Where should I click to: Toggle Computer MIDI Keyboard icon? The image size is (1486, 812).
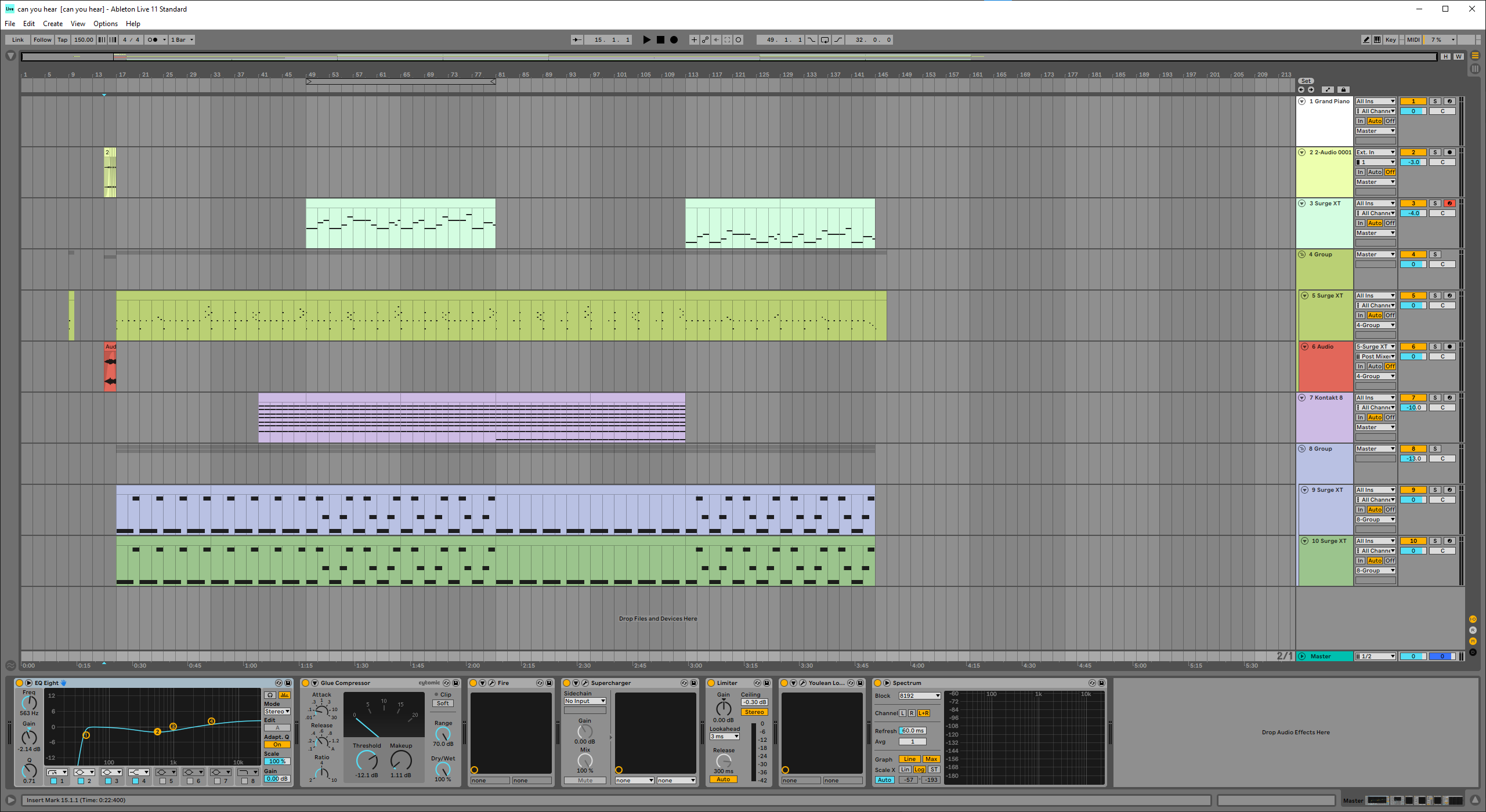tap(1377, 40)
